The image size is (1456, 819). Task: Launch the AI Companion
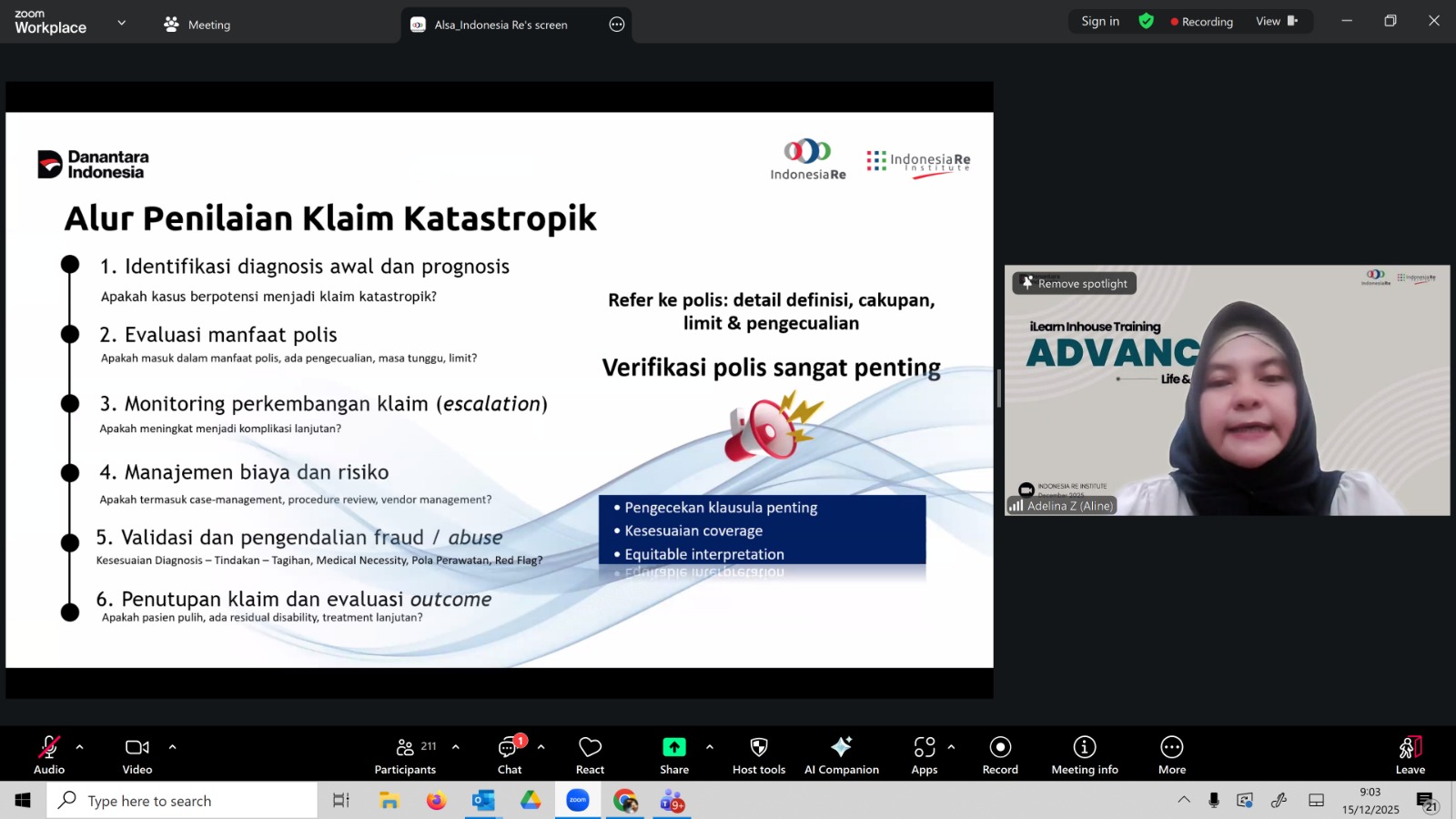[x=842, y=754]
